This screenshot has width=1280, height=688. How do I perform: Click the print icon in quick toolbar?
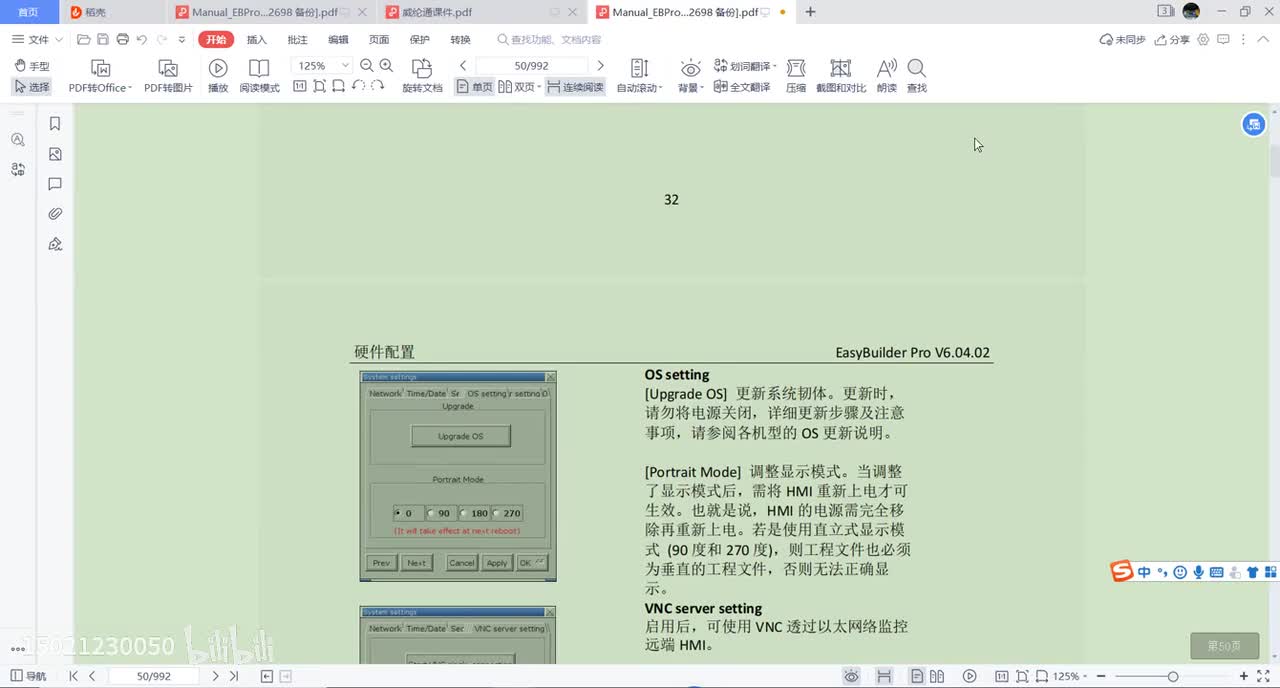pyautogui.click(x=122, y=39)
